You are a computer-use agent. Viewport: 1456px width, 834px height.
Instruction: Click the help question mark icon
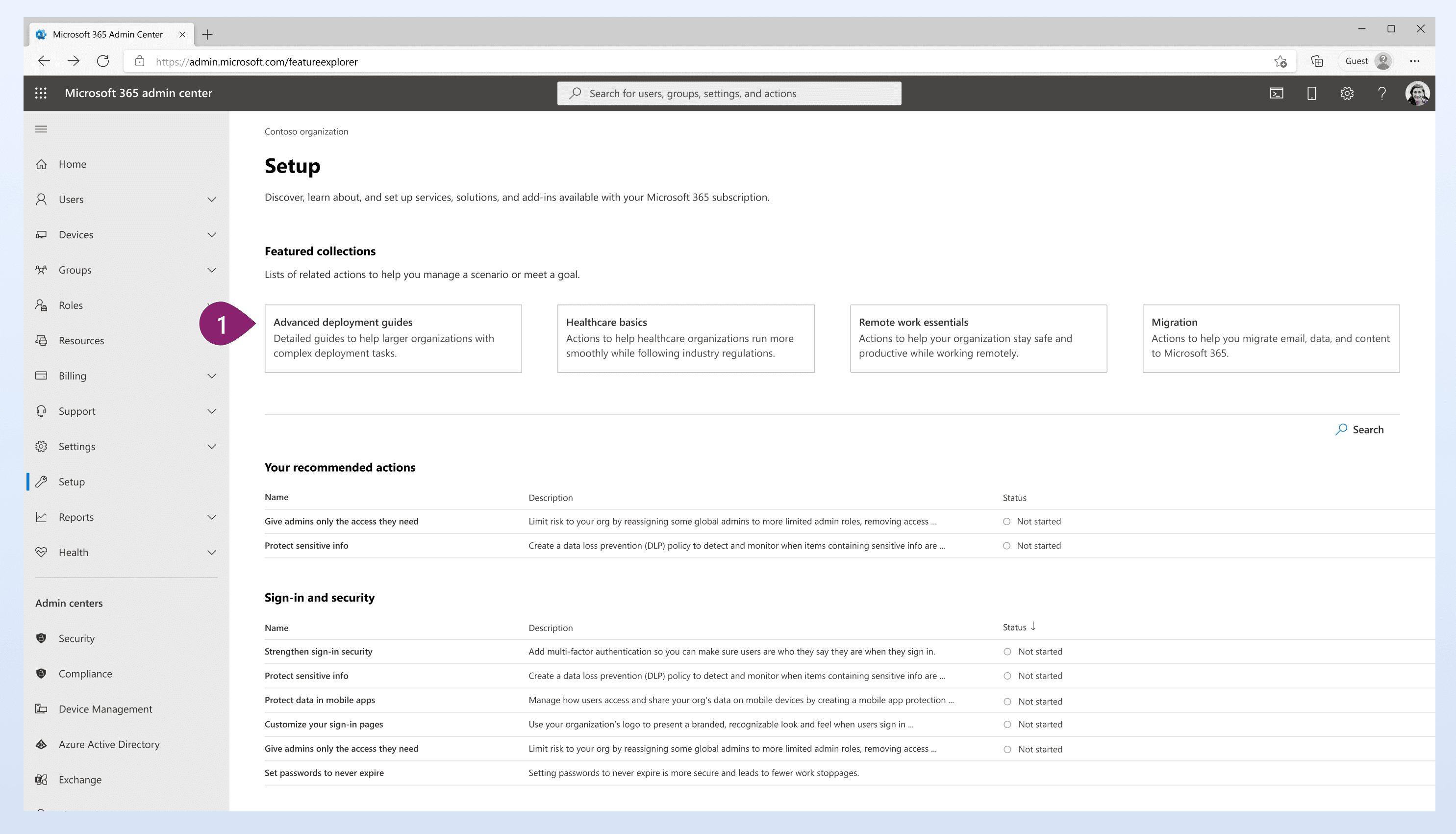tap(1381, 93)
